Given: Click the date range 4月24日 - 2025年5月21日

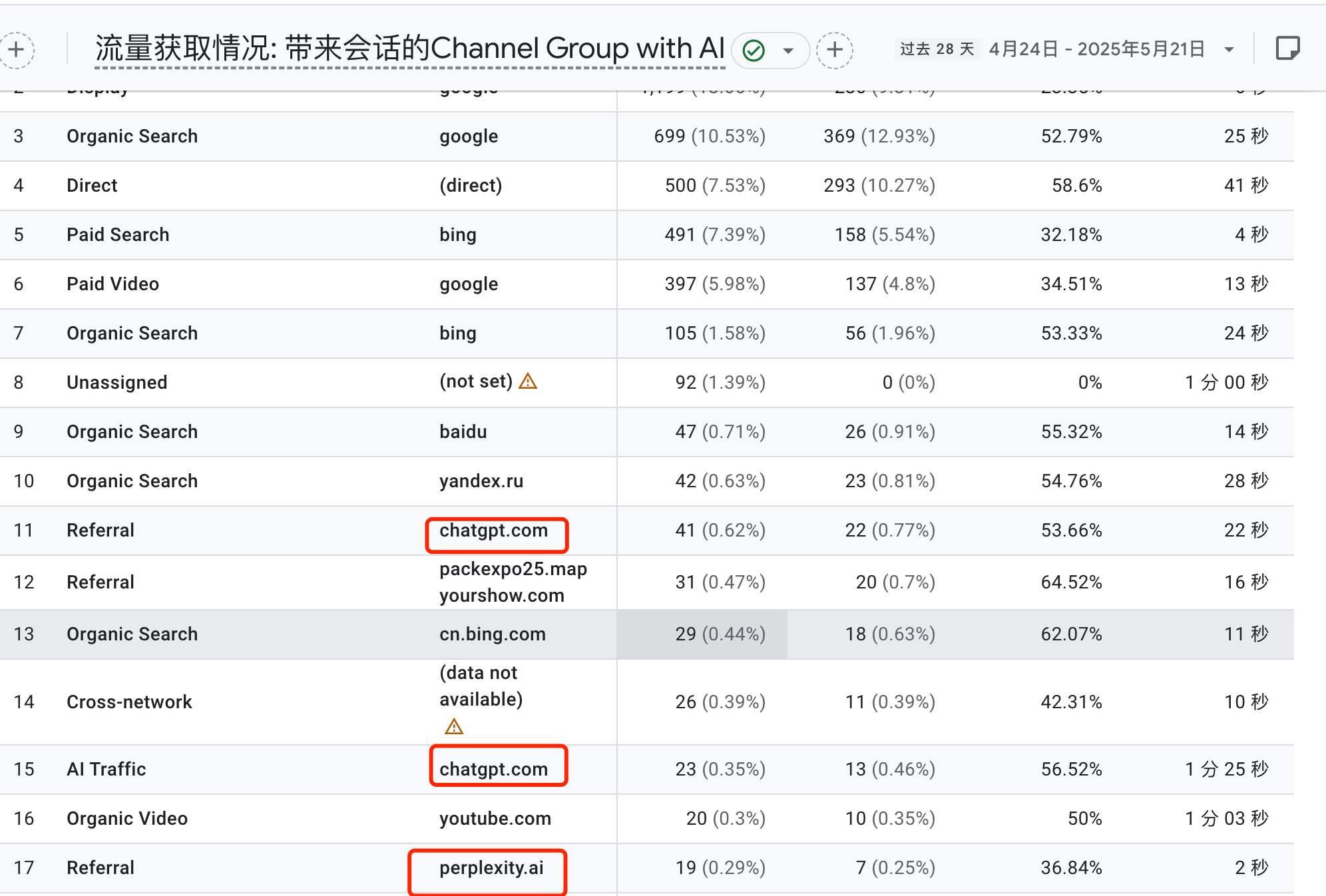Looking at the screenshot, I should coord(1096,49).
